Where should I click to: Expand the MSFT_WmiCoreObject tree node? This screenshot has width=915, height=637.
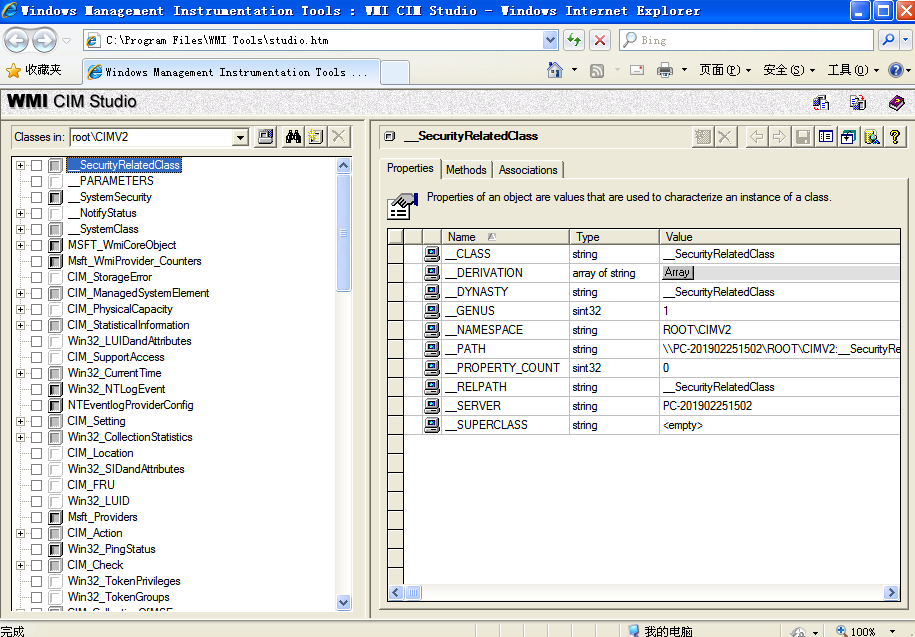click(20, 246)
